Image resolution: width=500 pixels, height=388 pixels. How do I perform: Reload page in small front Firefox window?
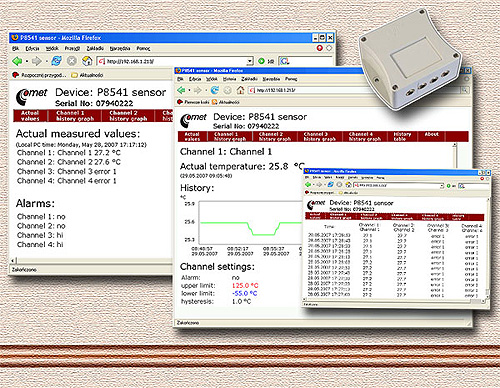click(x=330, y=185)
